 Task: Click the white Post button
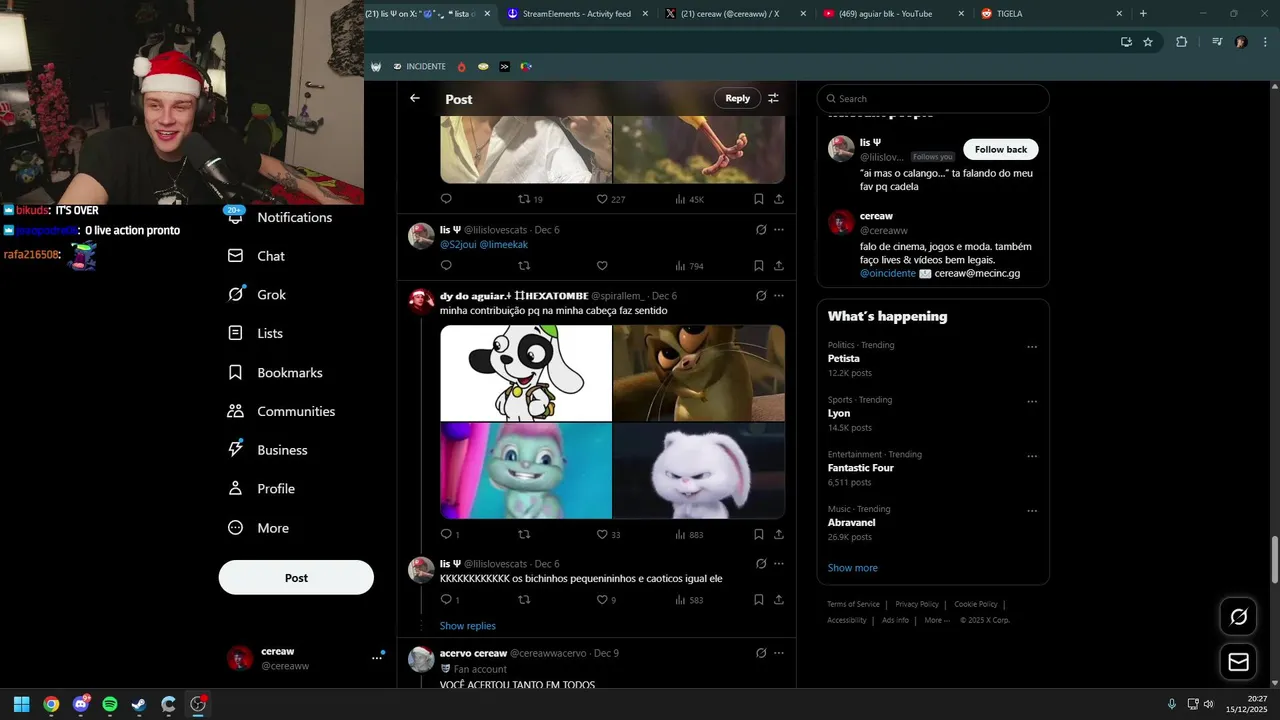(296, 578)
